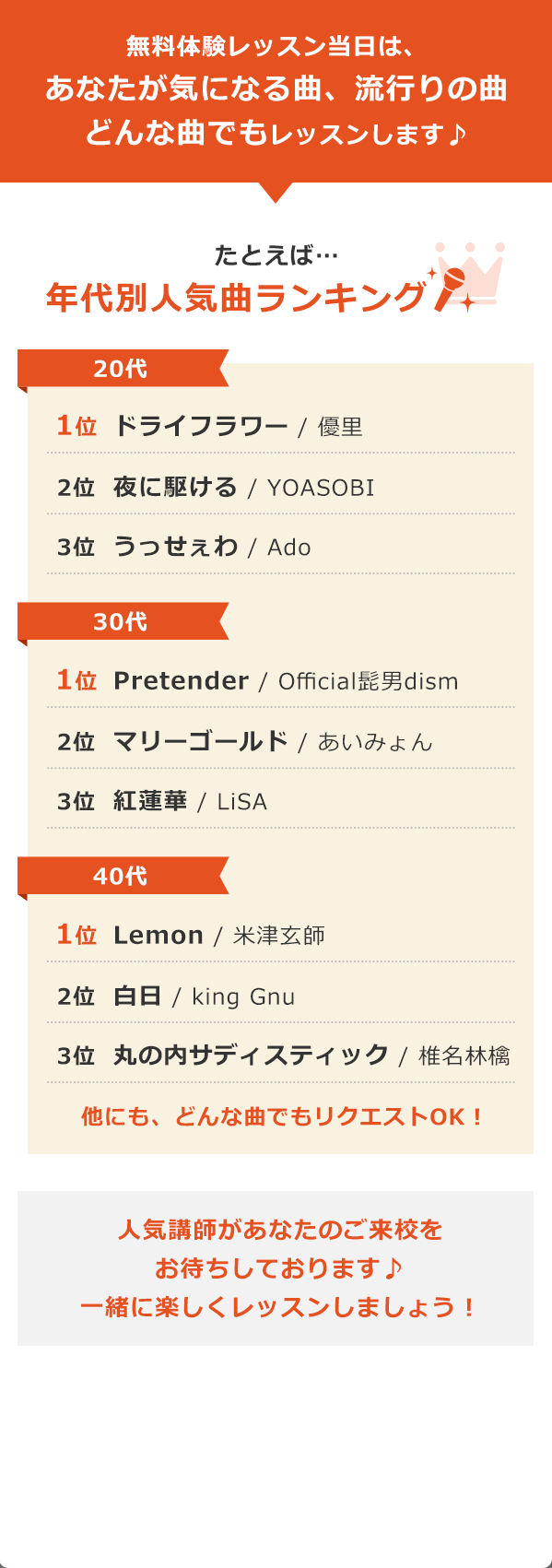This screenshot has height=1568, width=552.
Task: Click the downward triangle under the orange banner
Action: (276, 193)
